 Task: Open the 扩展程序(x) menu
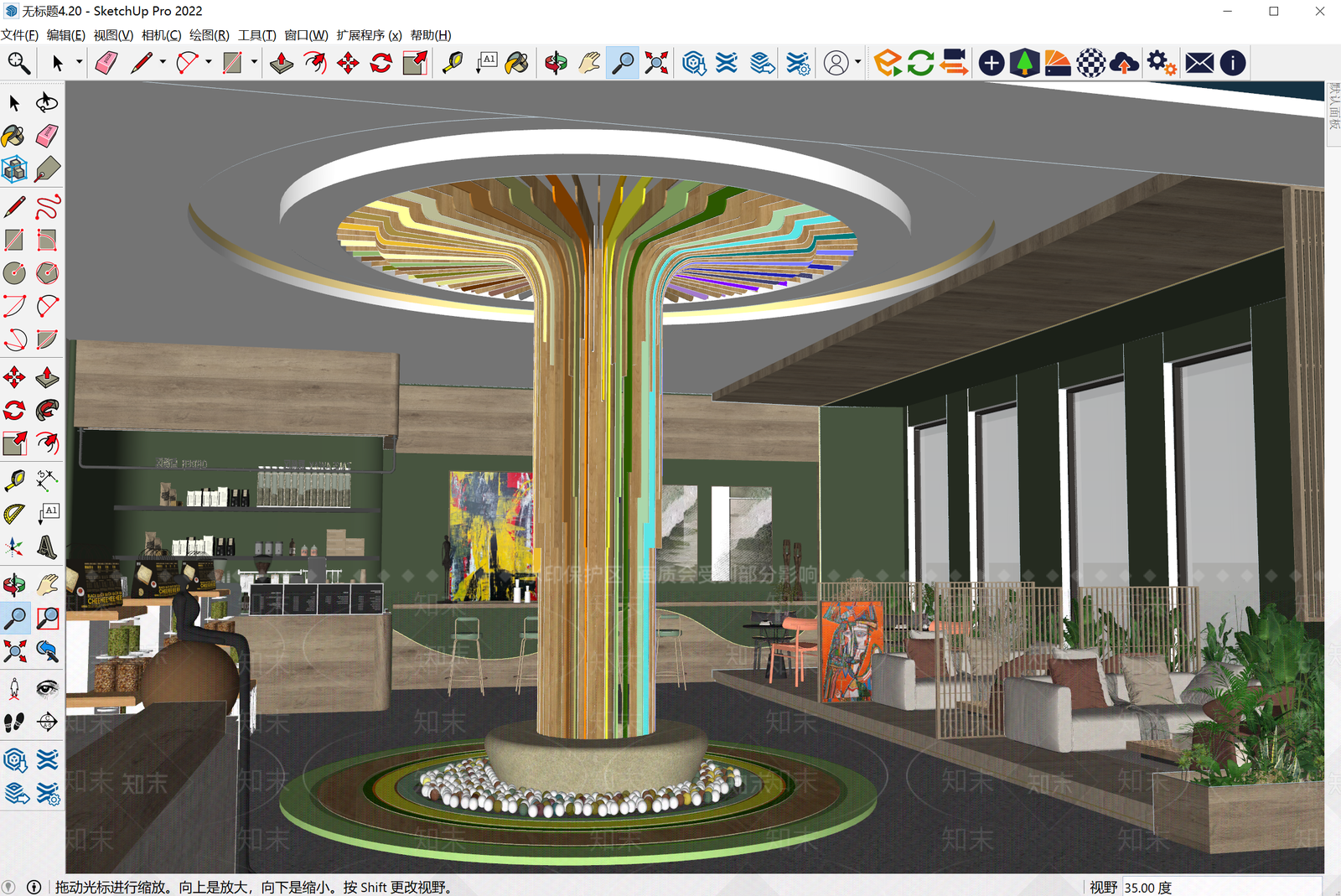coord(369,35)
